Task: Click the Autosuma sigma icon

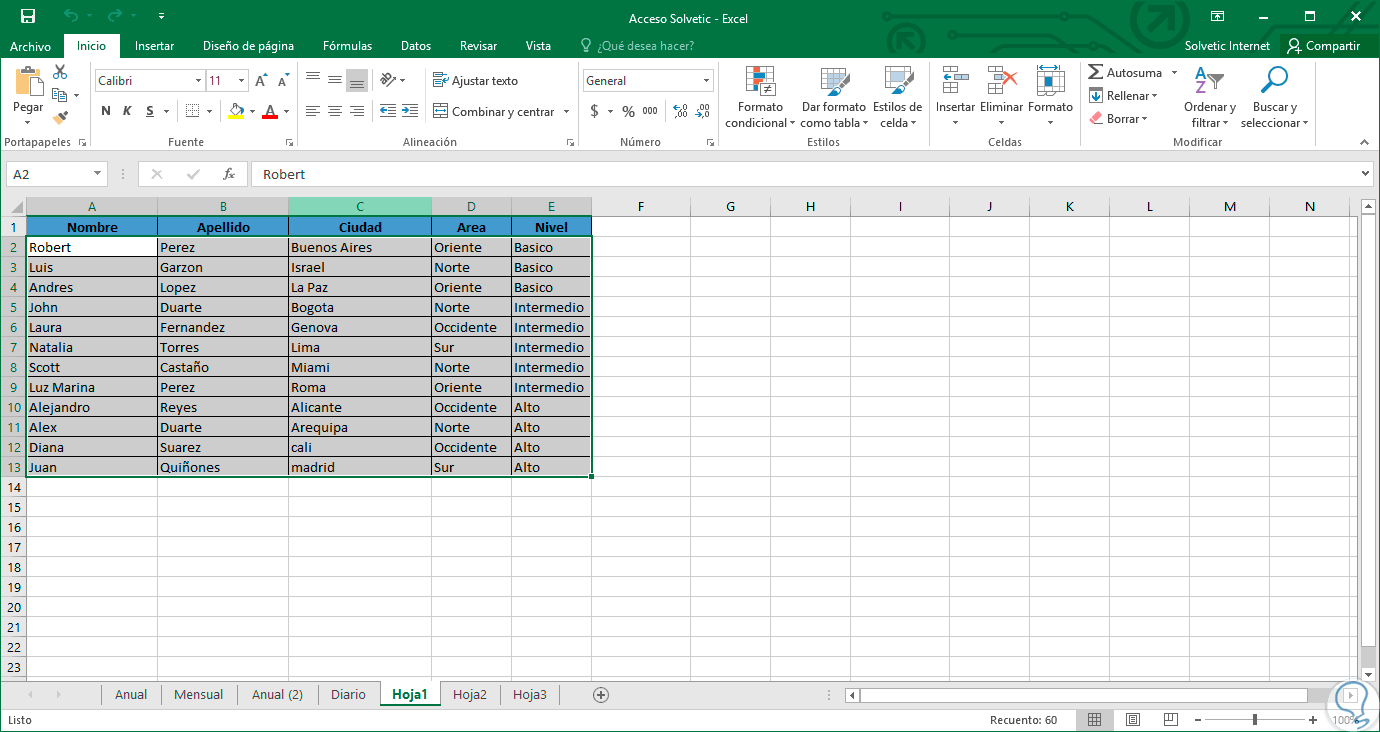Action: (1096, 73)
